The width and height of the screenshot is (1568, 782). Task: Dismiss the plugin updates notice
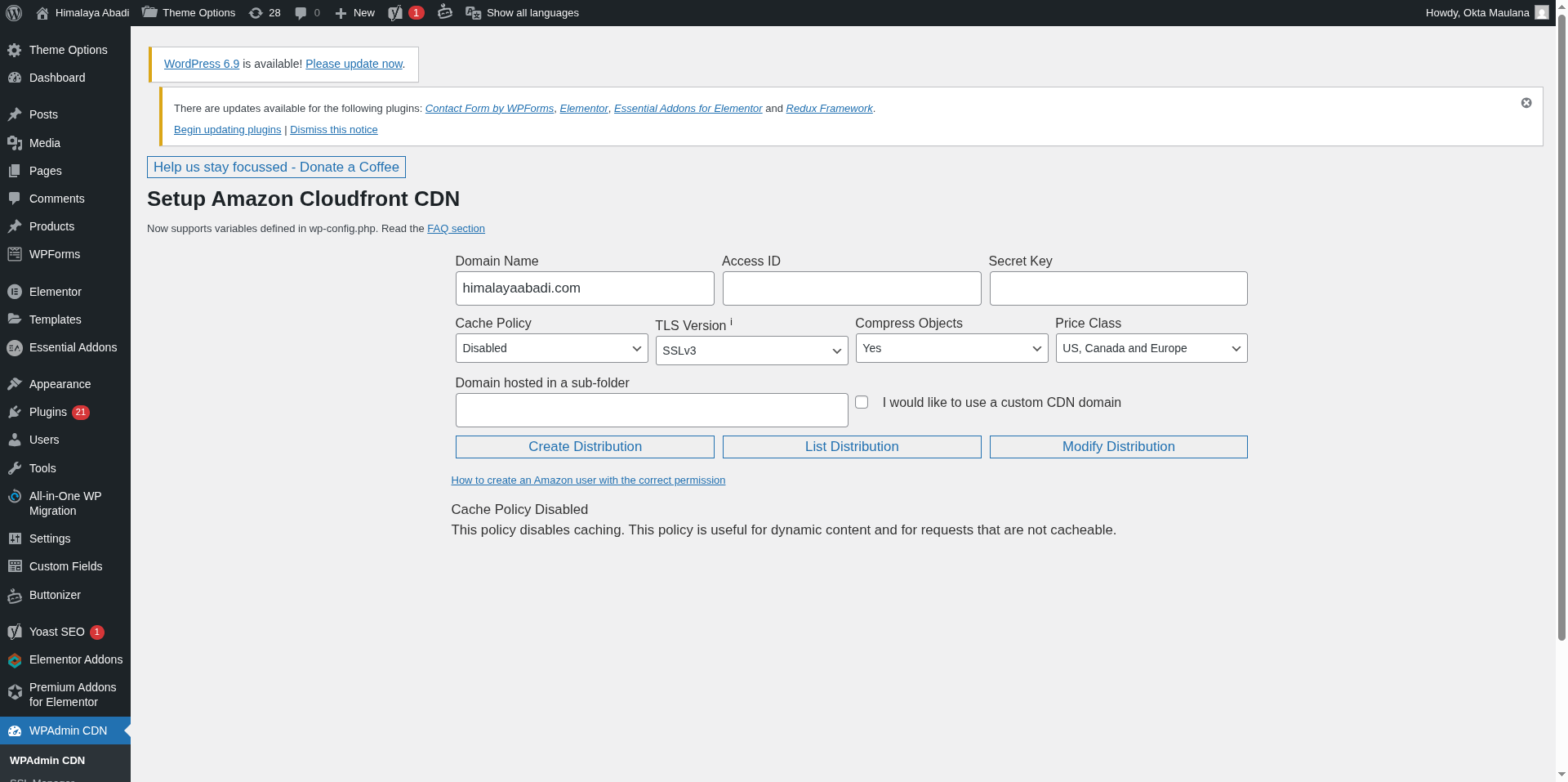pyautogui.click(x=1526, y=103)
